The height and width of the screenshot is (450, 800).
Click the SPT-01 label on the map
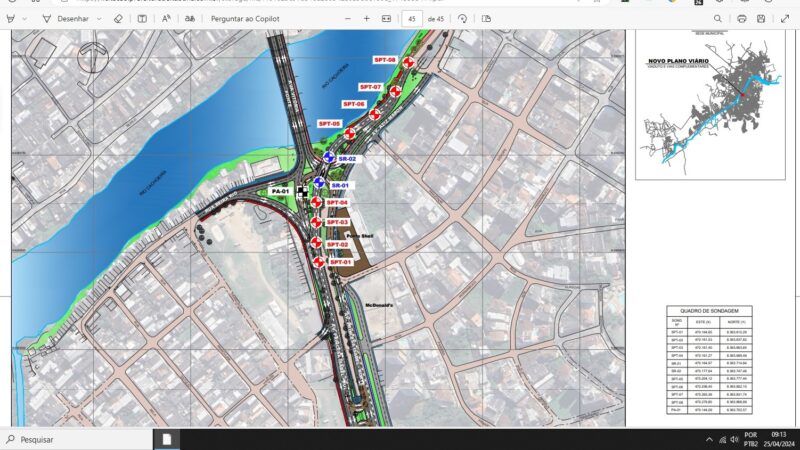340,262
